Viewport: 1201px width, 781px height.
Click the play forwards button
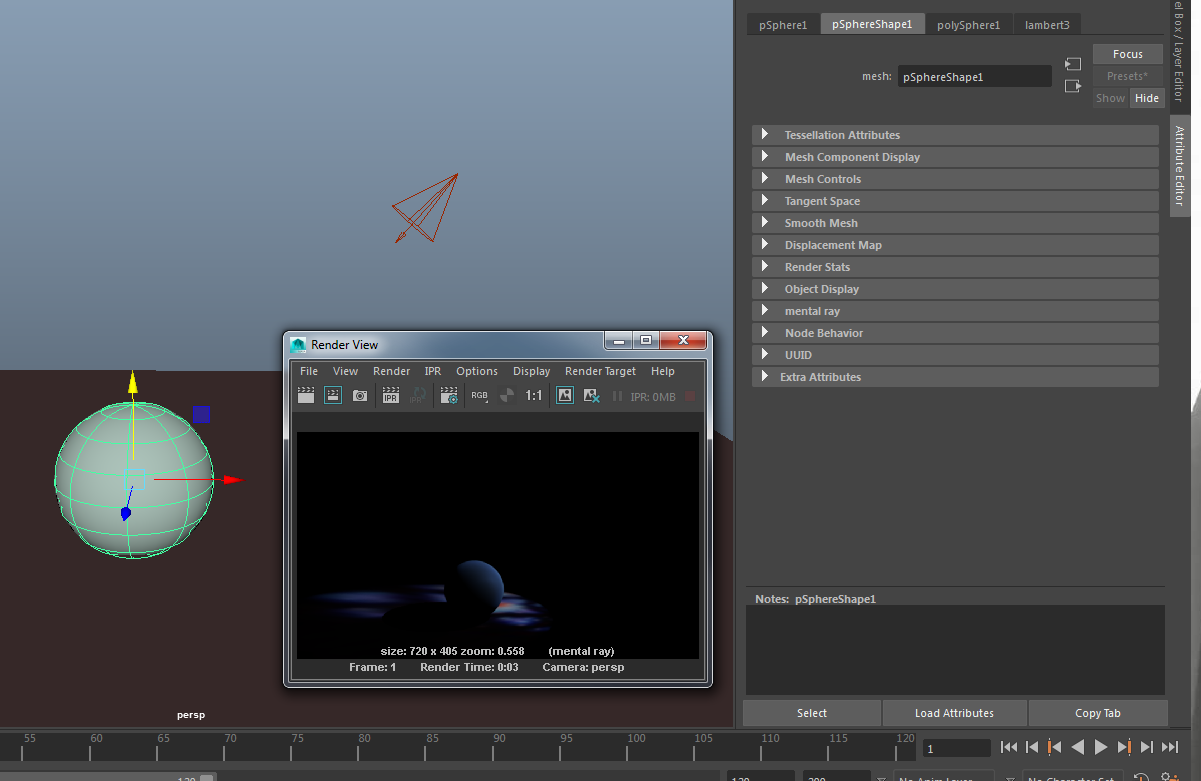[1101, 747]
